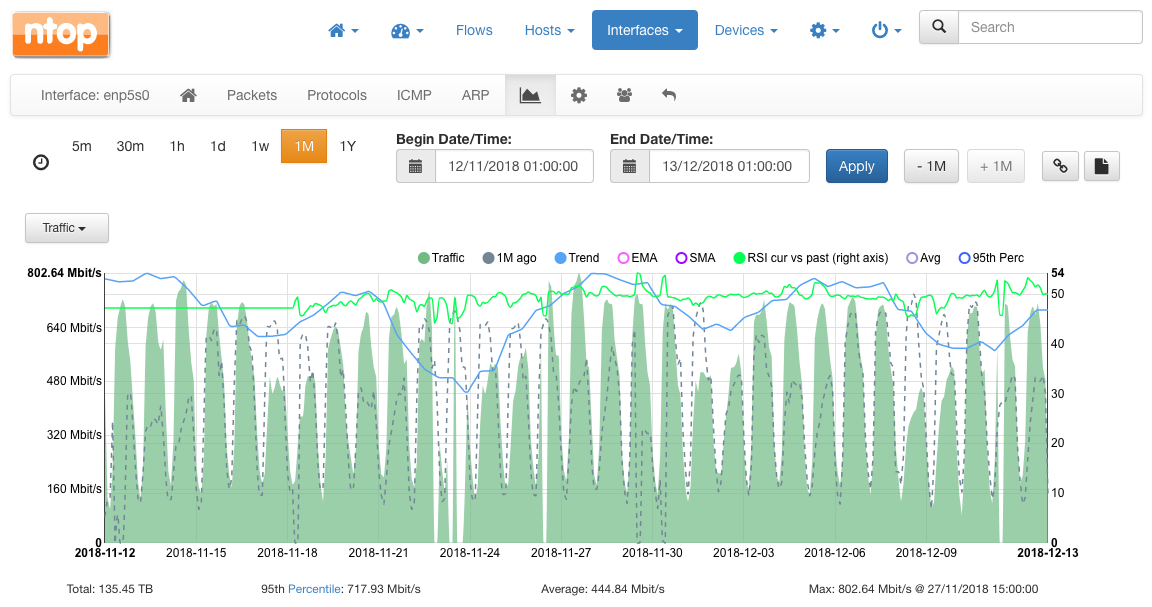Copy chart permalink with link icon
The width and height of the screenshot is (1152, 607).
click(x=1060, y=166)
